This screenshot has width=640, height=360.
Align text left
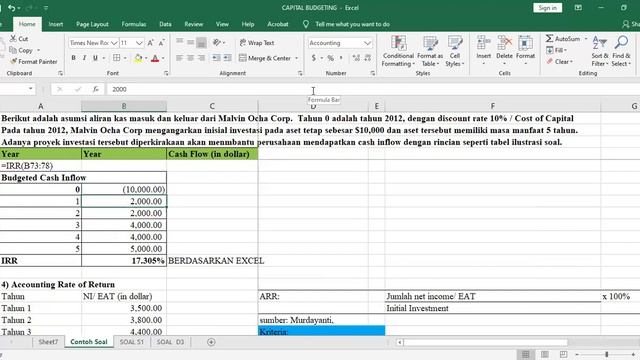tap(179, 58)
